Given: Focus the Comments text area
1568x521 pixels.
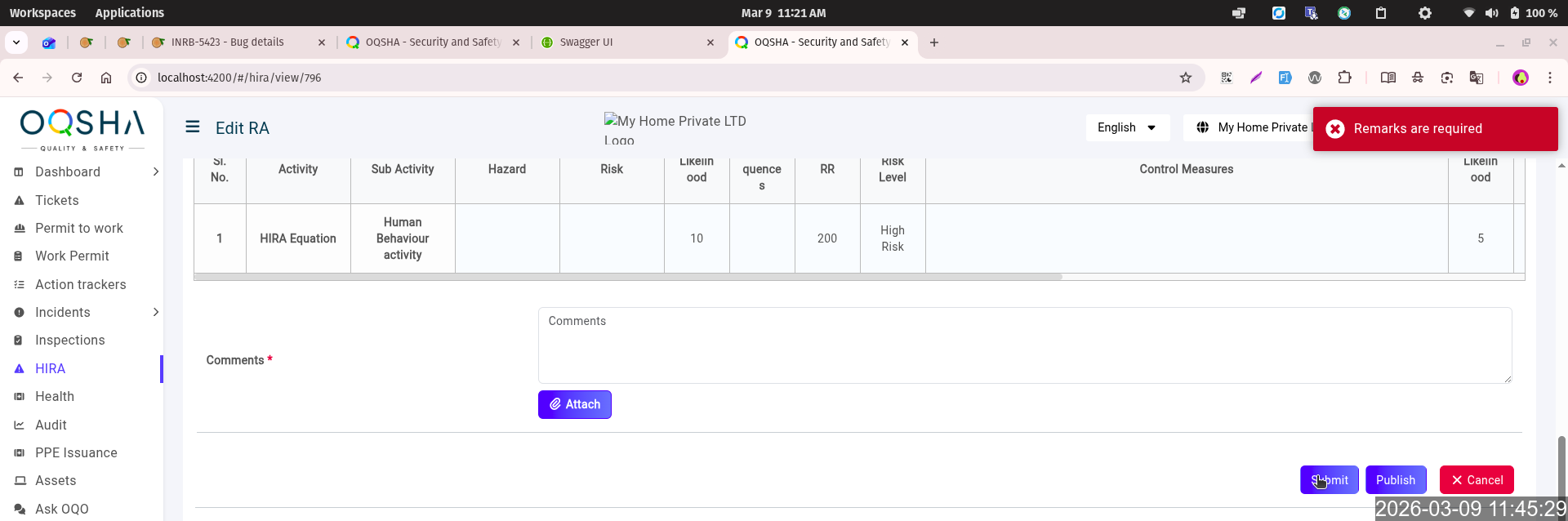Looking at the screenshot, I should [x=1024, y=345].
